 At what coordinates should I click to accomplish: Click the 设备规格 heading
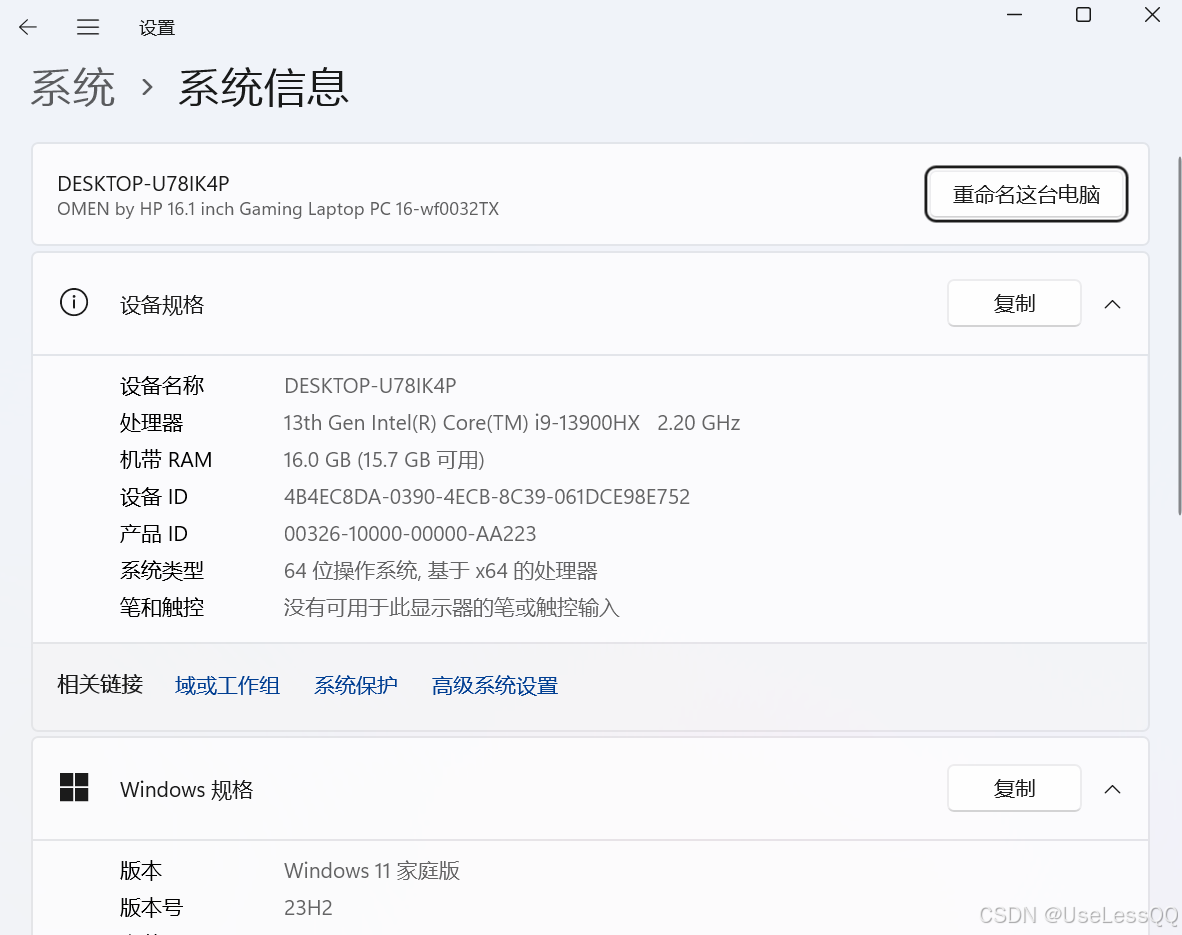pyautogui.click(x=162, y=305)
